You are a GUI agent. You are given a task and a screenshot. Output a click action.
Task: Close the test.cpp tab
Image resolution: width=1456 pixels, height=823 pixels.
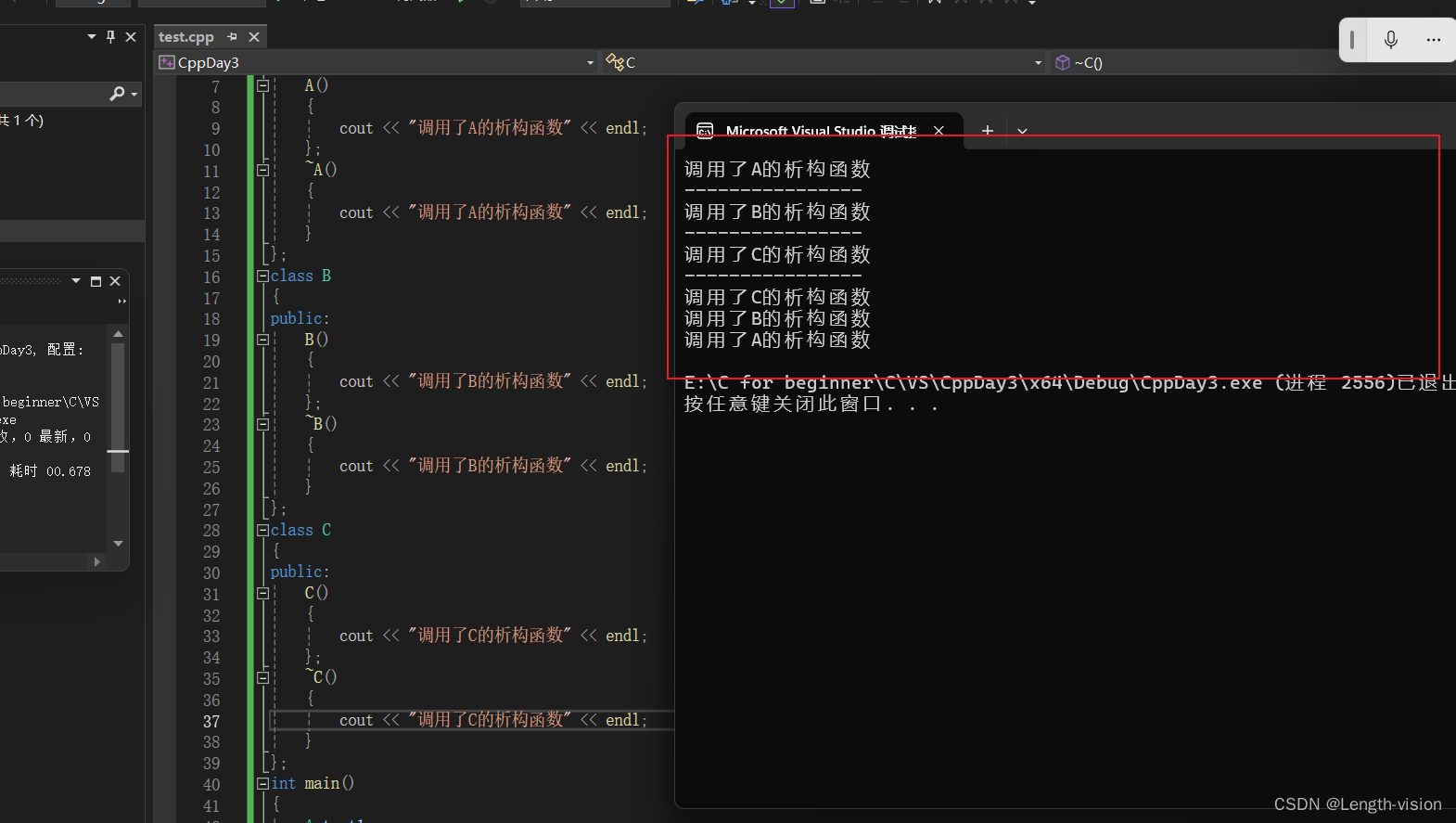[x=254, y=37]
